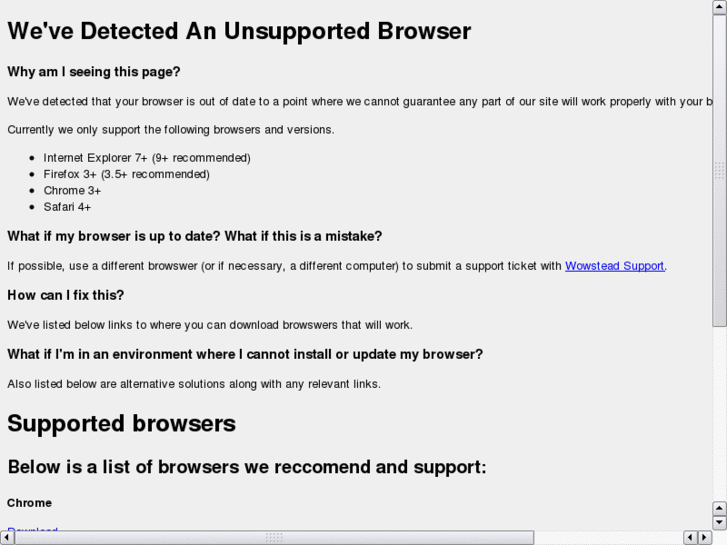Click the vertical scrollbar thumb

pyautogui.click(x=719, y=170)
